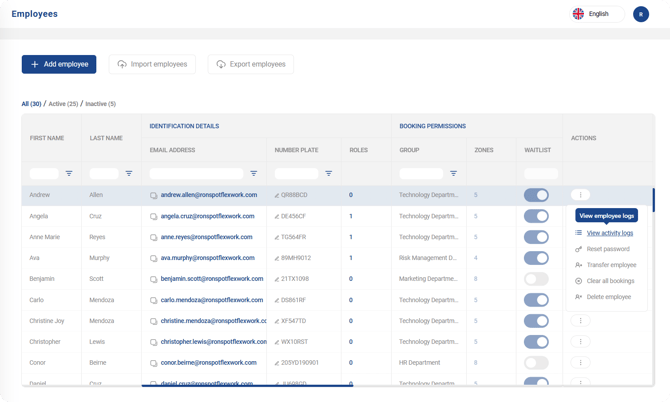Edit number plate WX10RST pencil icon

point(277,342)
